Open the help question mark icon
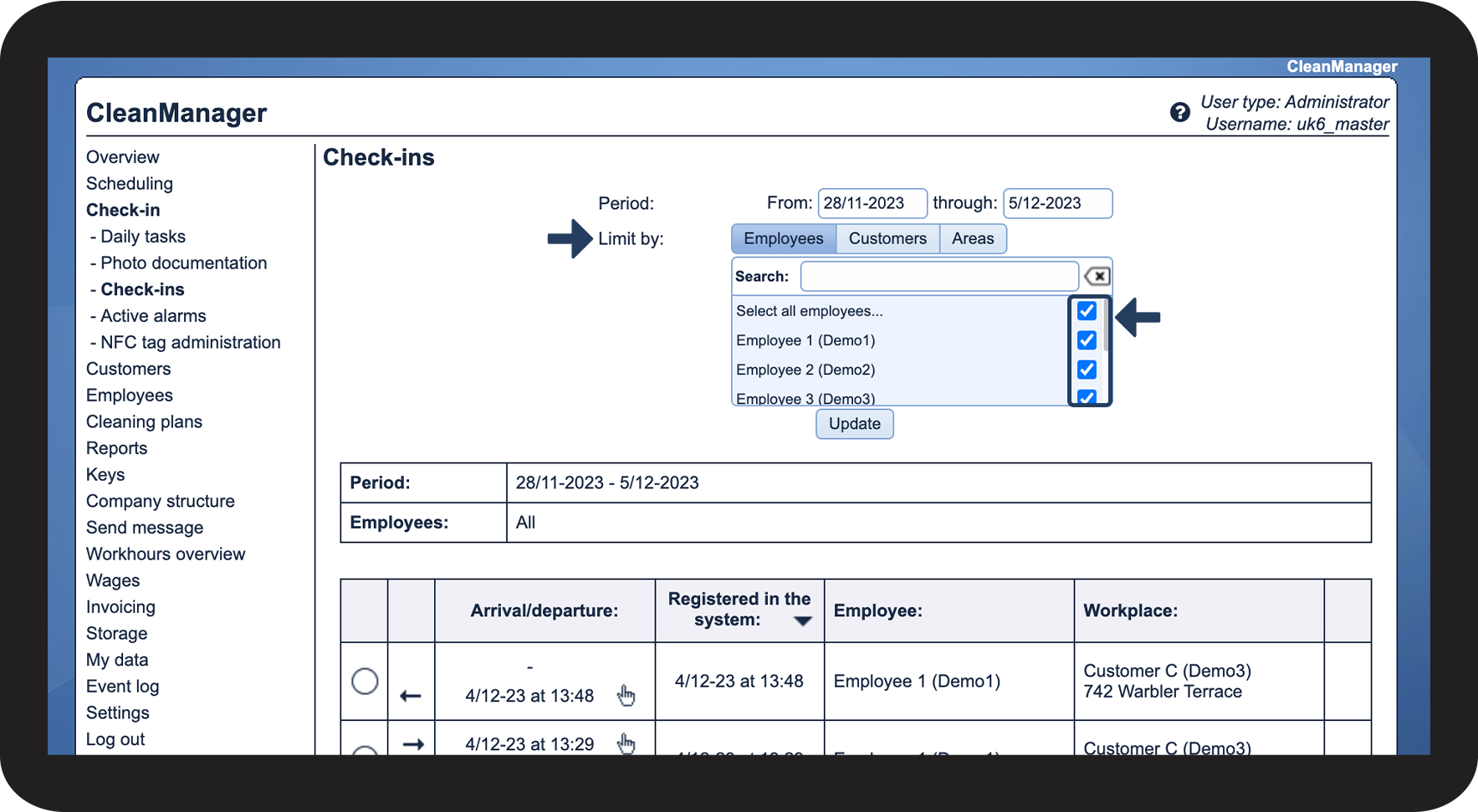Image resolution: width=1478 pixels, height=812 pixels. [1179, 112]
